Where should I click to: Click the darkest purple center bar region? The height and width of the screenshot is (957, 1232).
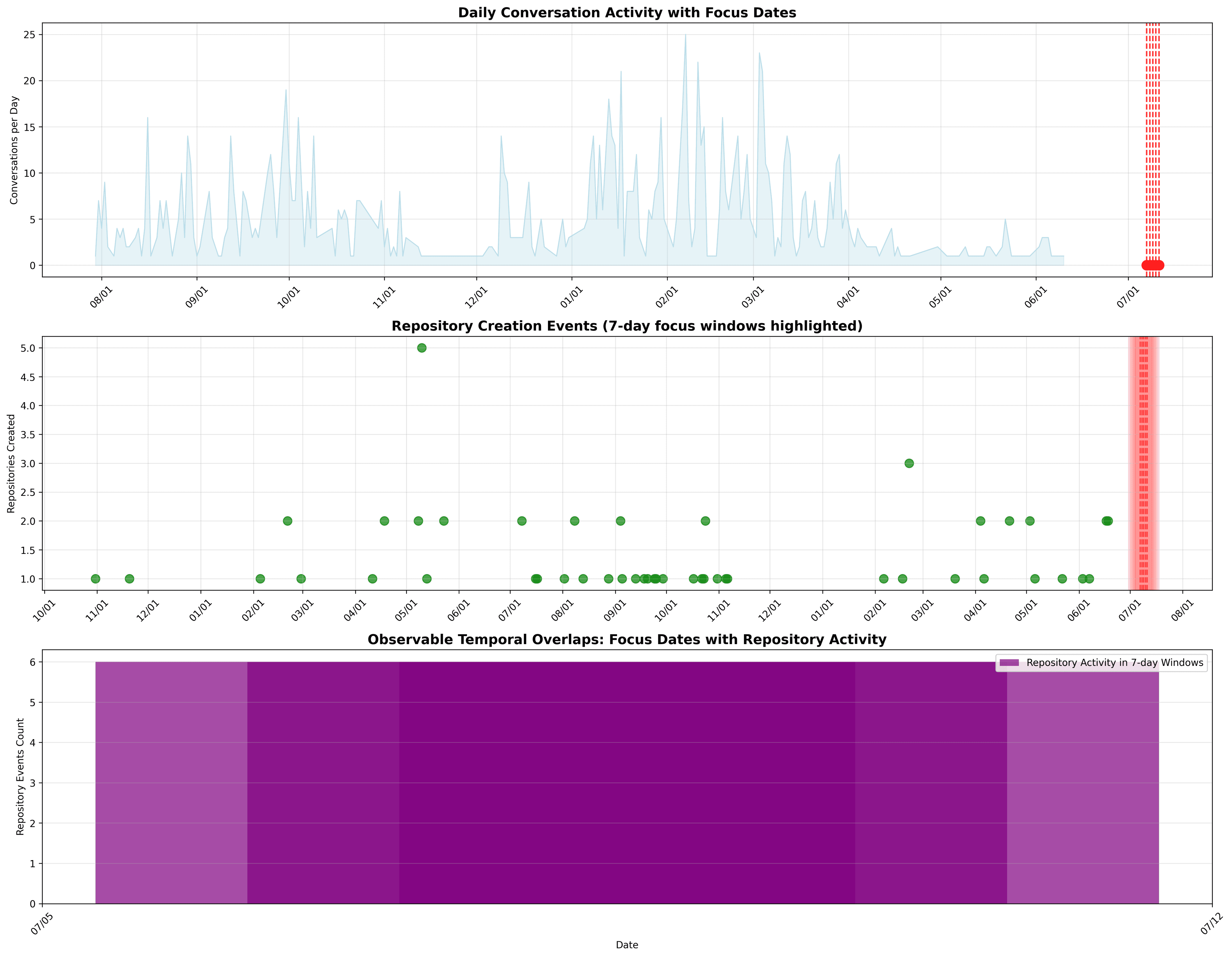click(627, 783)
